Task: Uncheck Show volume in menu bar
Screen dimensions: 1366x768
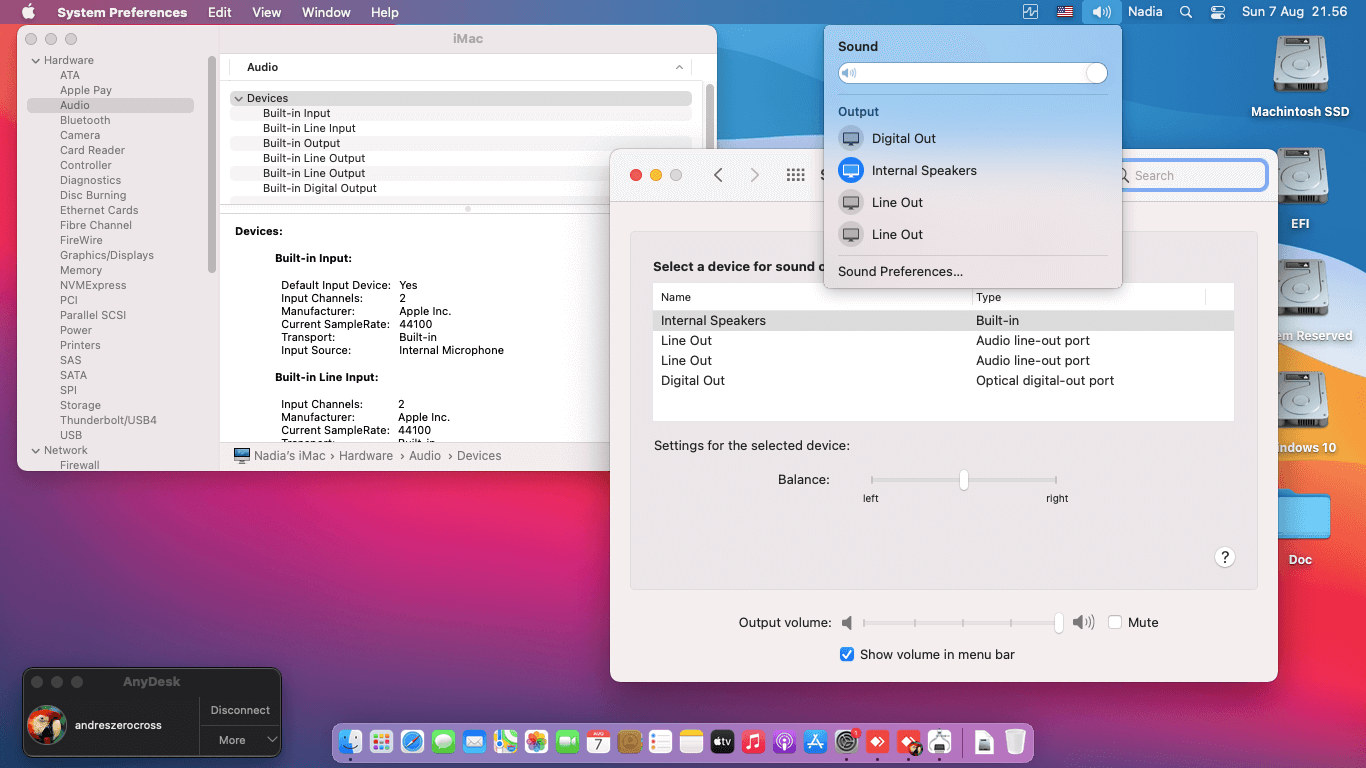Action: click(847, 654)
